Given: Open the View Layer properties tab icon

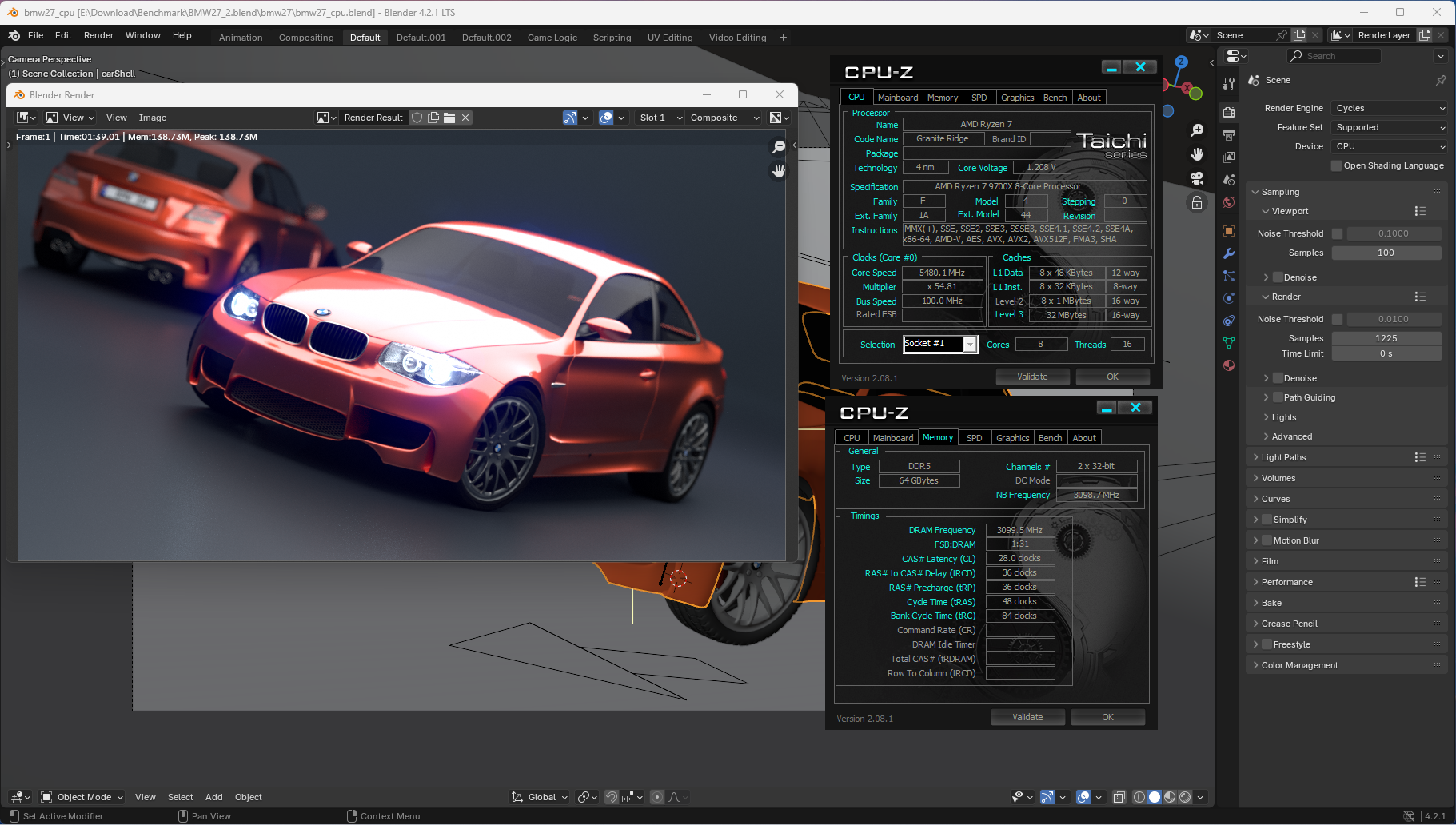Looking at the screenshot, I should [1229, 157].
